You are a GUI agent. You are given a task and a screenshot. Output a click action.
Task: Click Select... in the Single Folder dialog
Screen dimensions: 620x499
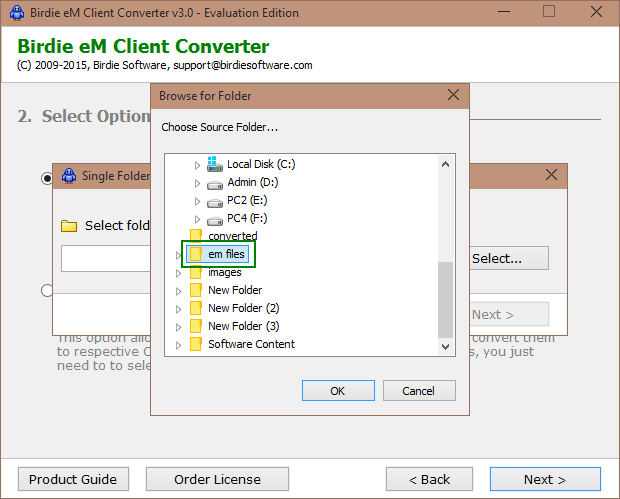tap(509, 258)
